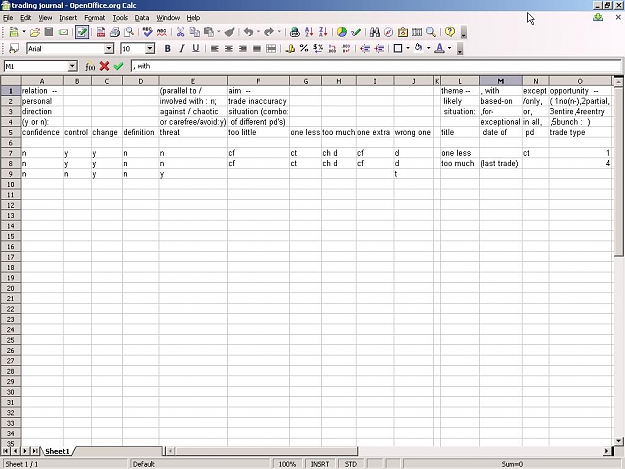Open the Paste options dropdown arrow

218,32
